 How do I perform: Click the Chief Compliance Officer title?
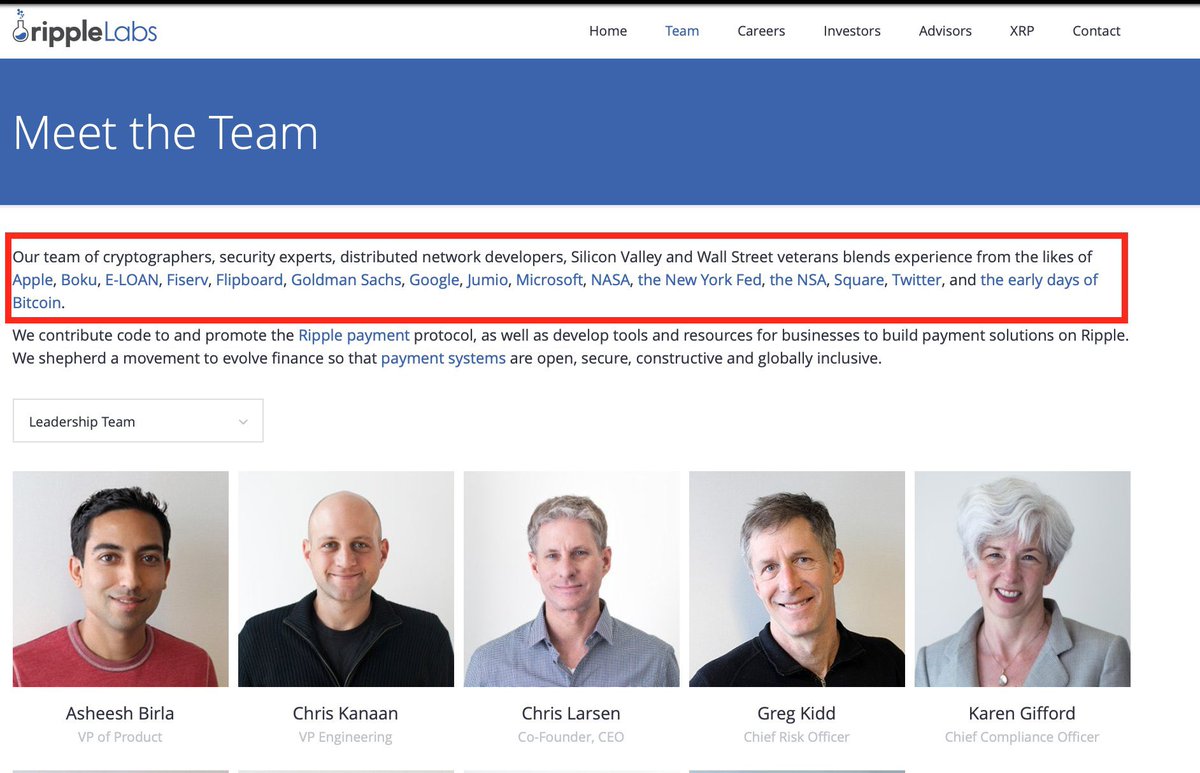[1022, 737]
